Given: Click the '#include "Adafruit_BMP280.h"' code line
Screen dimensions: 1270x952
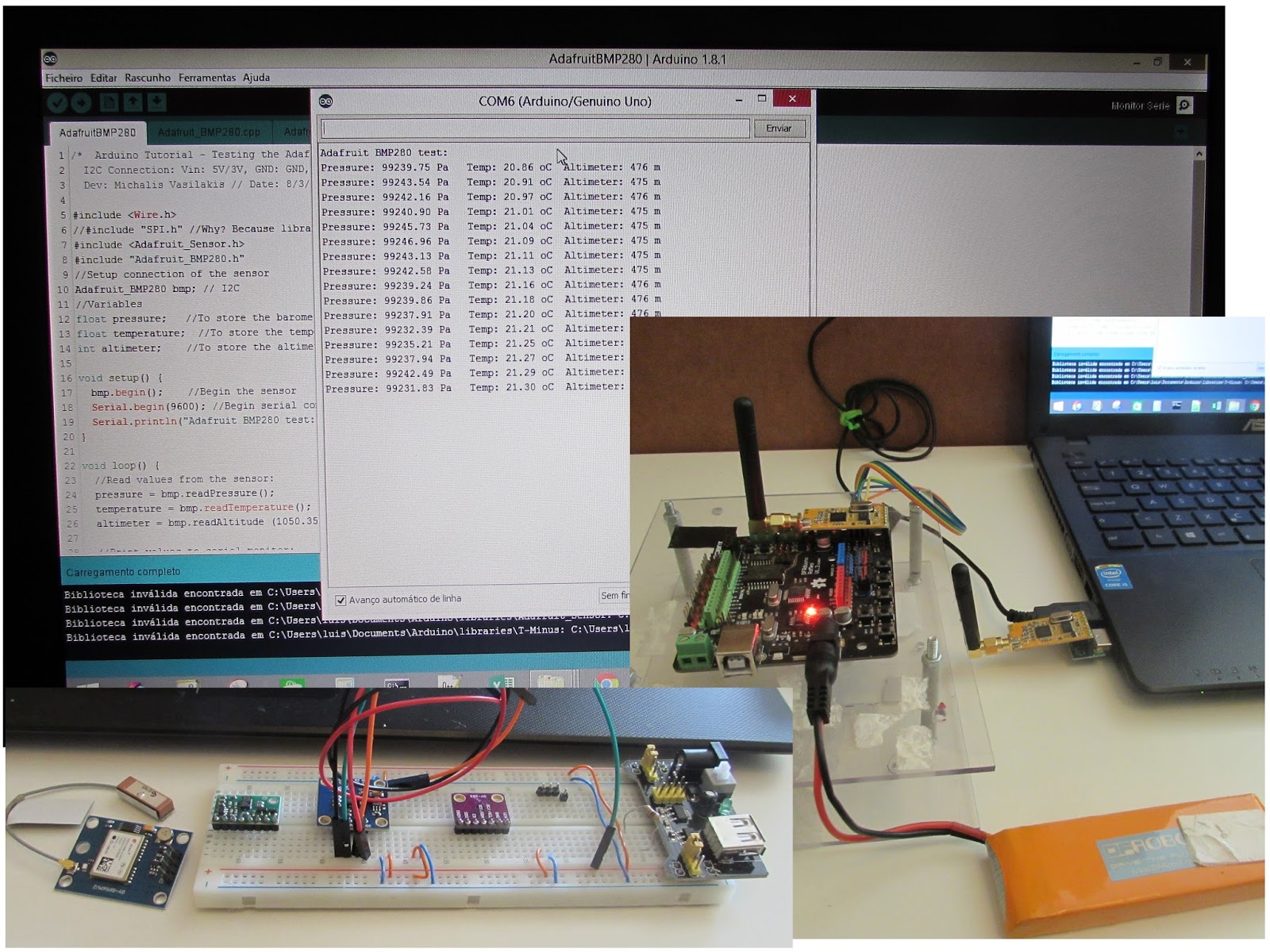Looking at the screenshot, I should tap(160, 259).
